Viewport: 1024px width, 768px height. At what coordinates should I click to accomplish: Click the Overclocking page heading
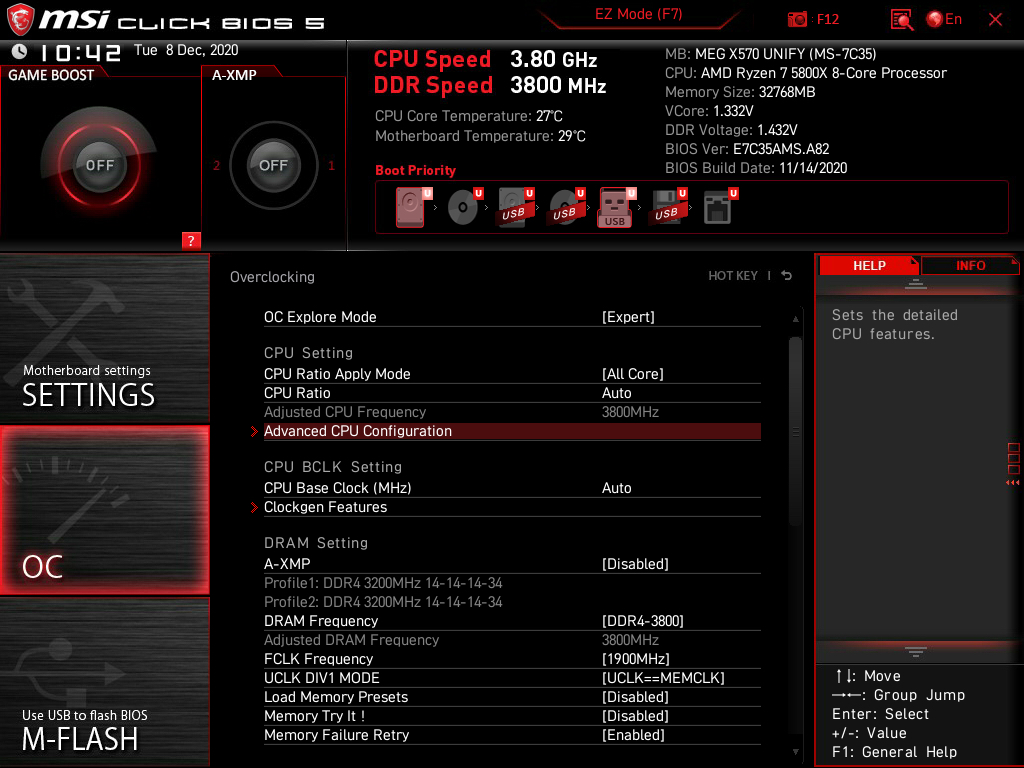[x=272, y=277]
